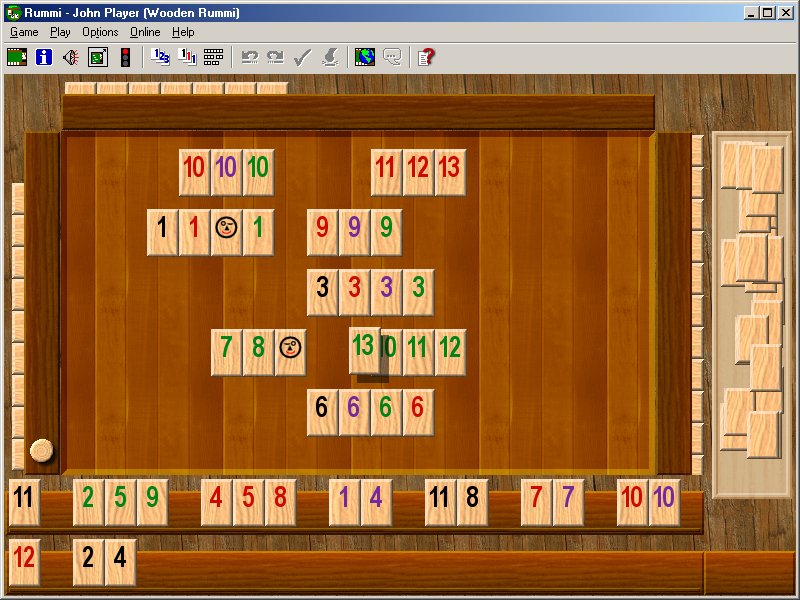
Task: Select the green 2 tile in rack
Action: tap(88, 502)
